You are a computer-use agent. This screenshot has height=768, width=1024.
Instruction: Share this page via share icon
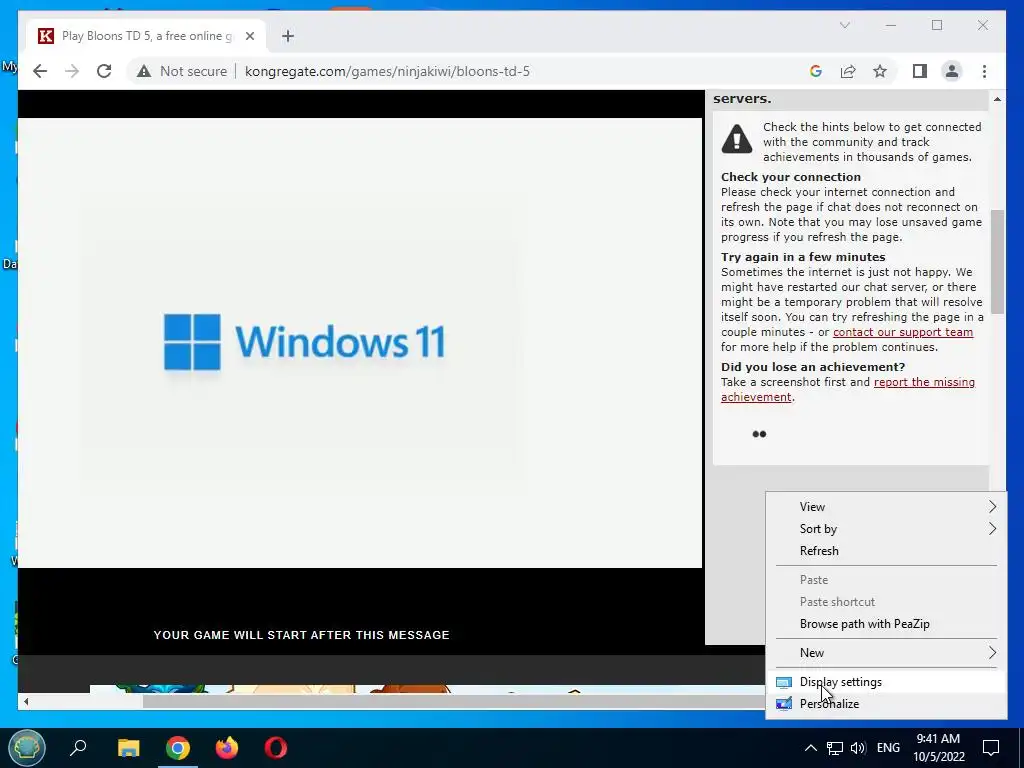click(x=848, y=71)
